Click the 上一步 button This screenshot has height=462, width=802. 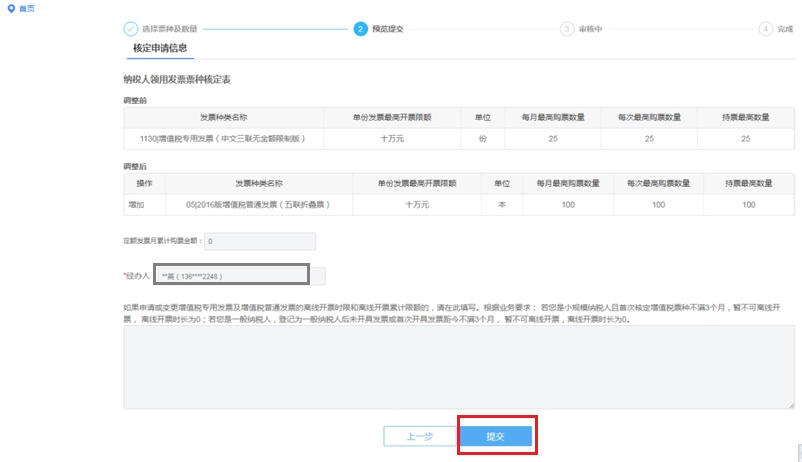(x=420, y=436)
